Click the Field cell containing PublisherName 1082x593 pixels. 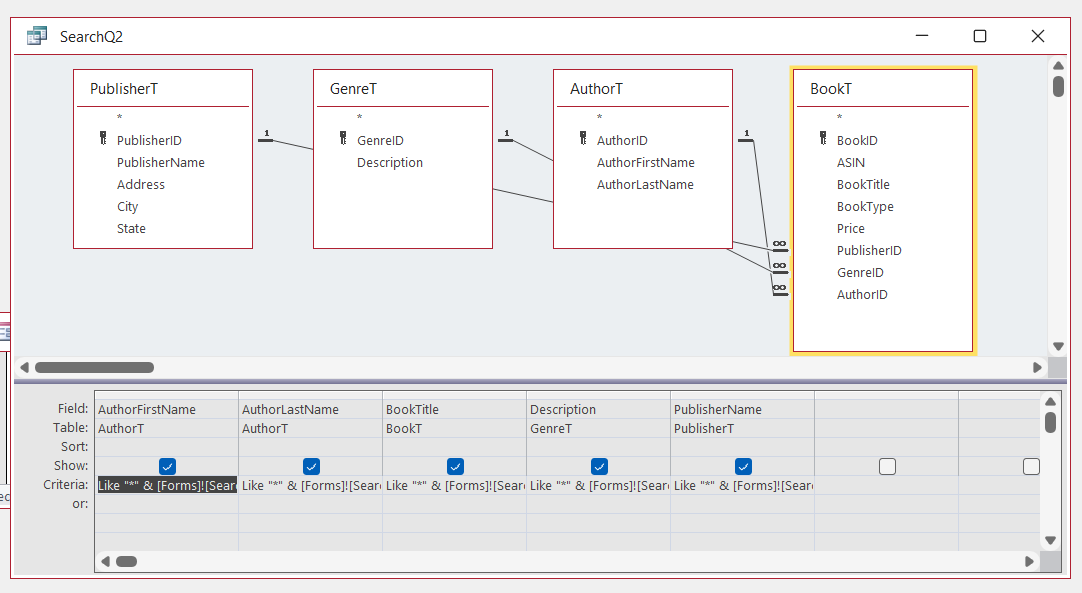[x=742, y=409]
